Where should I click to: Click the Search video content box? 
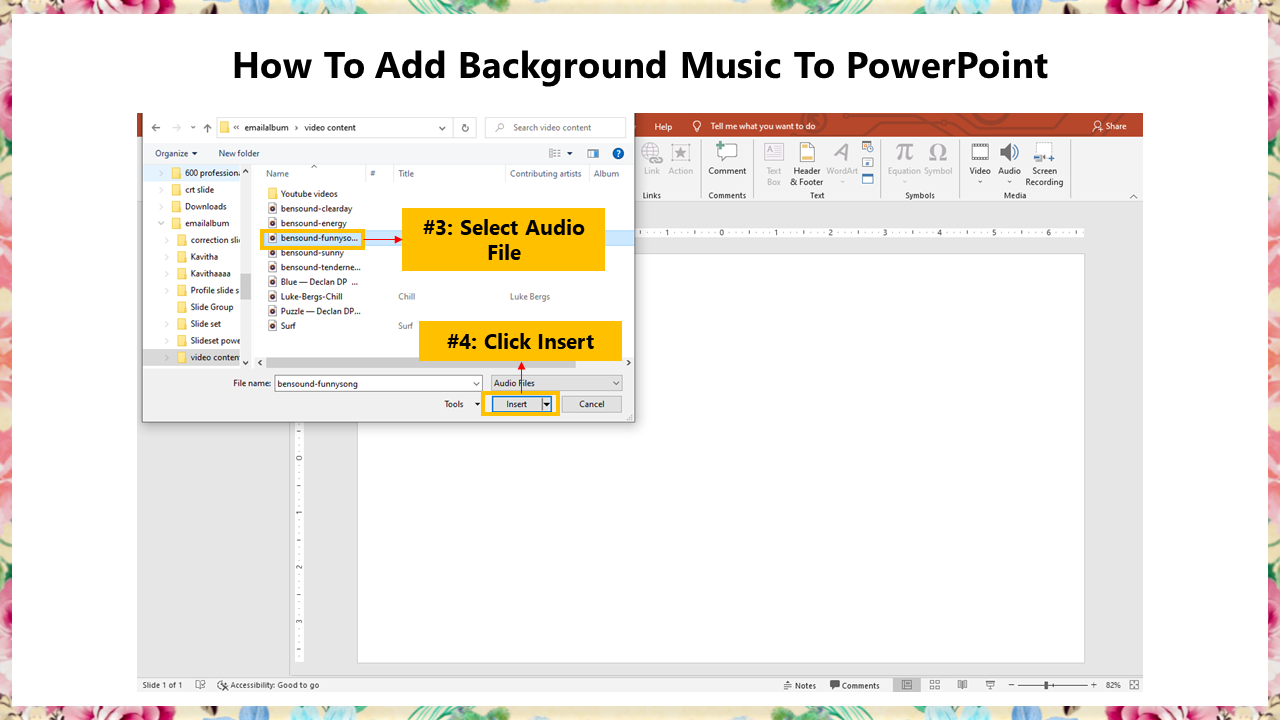(x=555, y=128)
